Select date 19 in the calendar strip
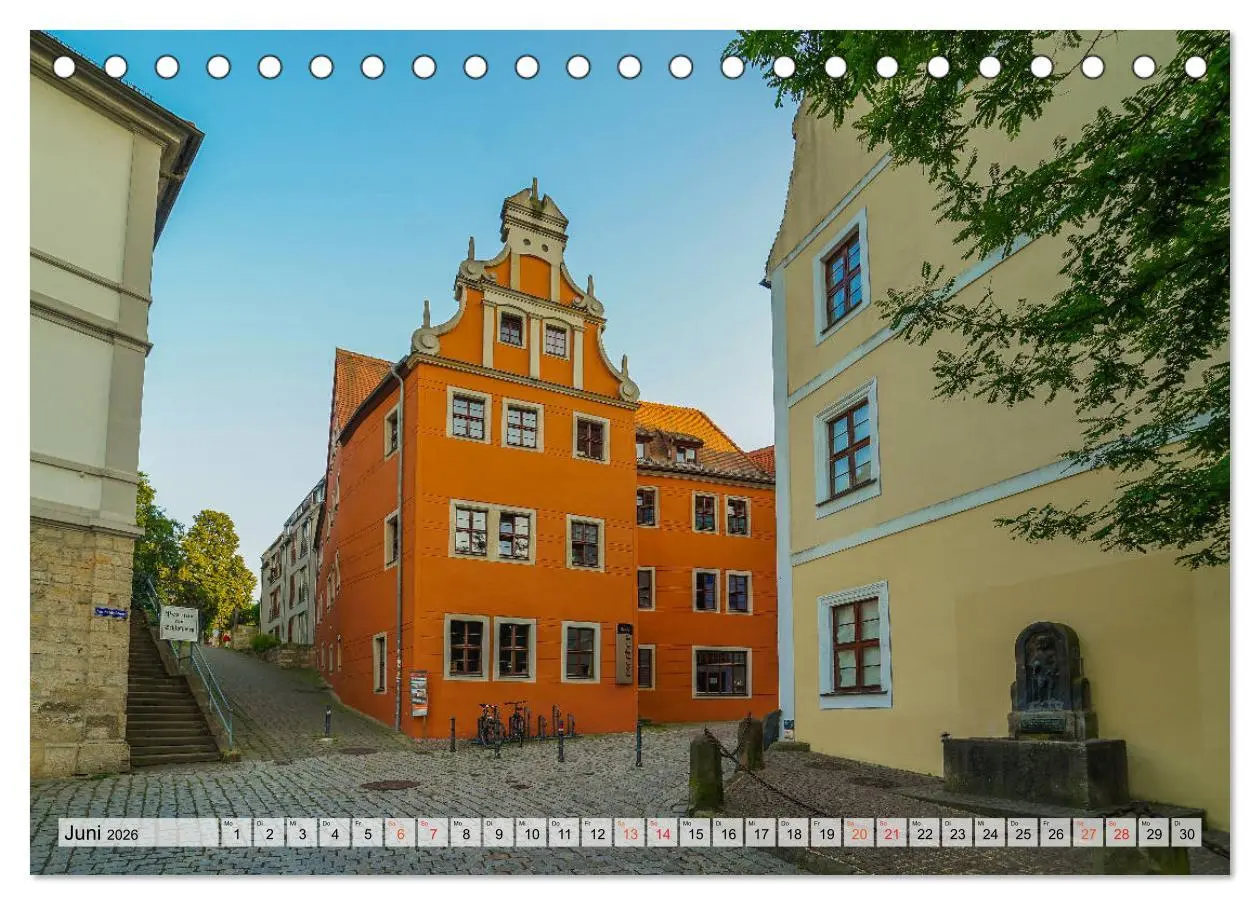 [x=826, y=833]
